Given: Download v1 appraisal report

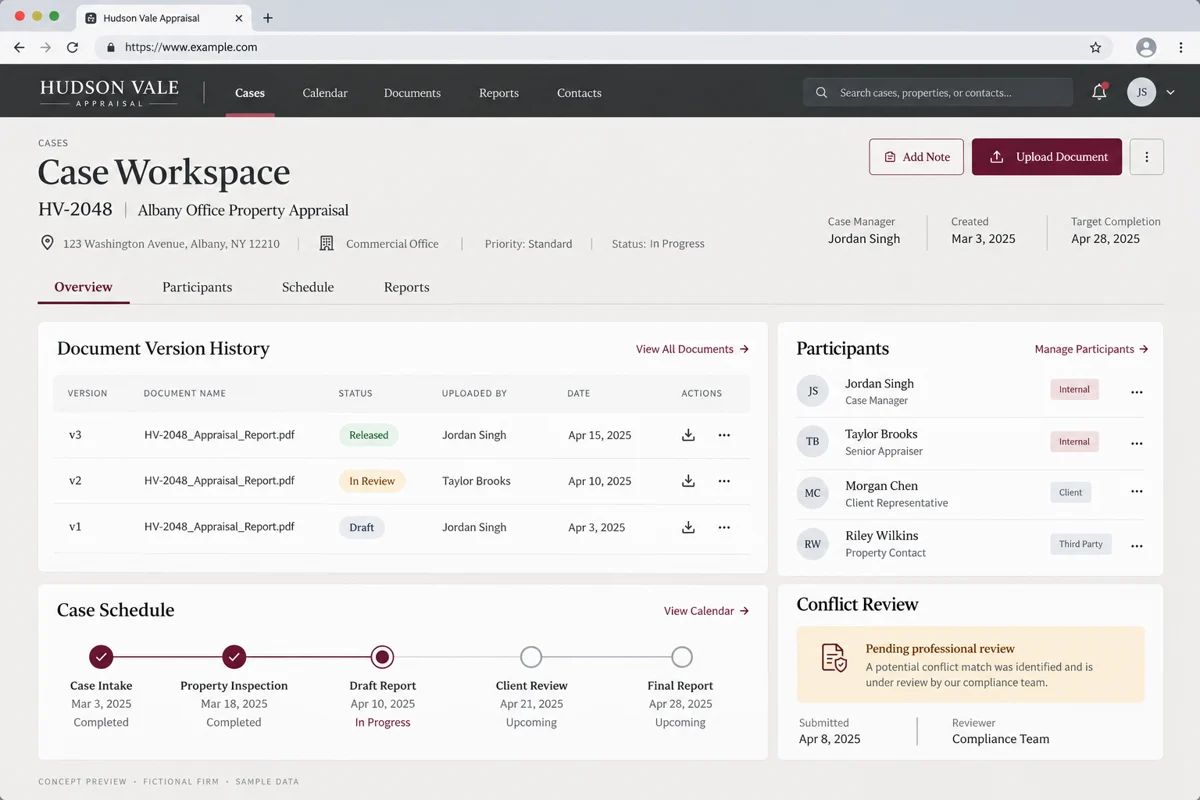Looking at the screenshot, I should point(688,527).
